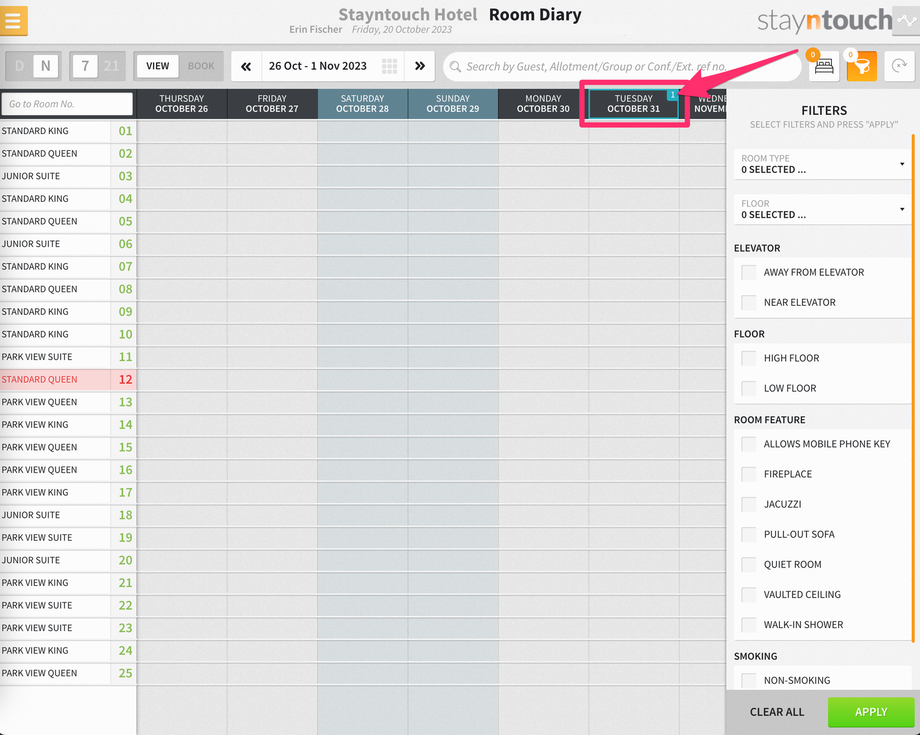Select Thursday October 26 column header
920x735 pixels.
(x=181, y=104)
